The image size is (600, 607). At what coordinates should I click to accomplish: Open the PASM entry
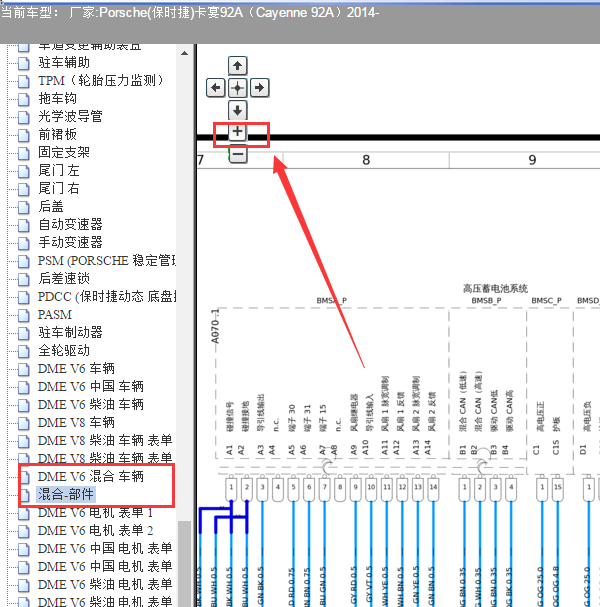tap(55, 315)
